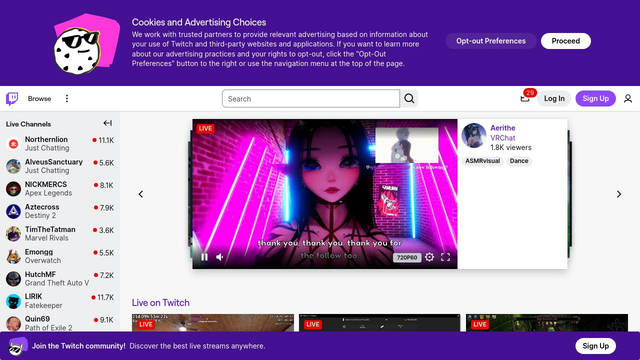
Task: Open LIRIK channel avatar
Action: click(x=13, y=301)
